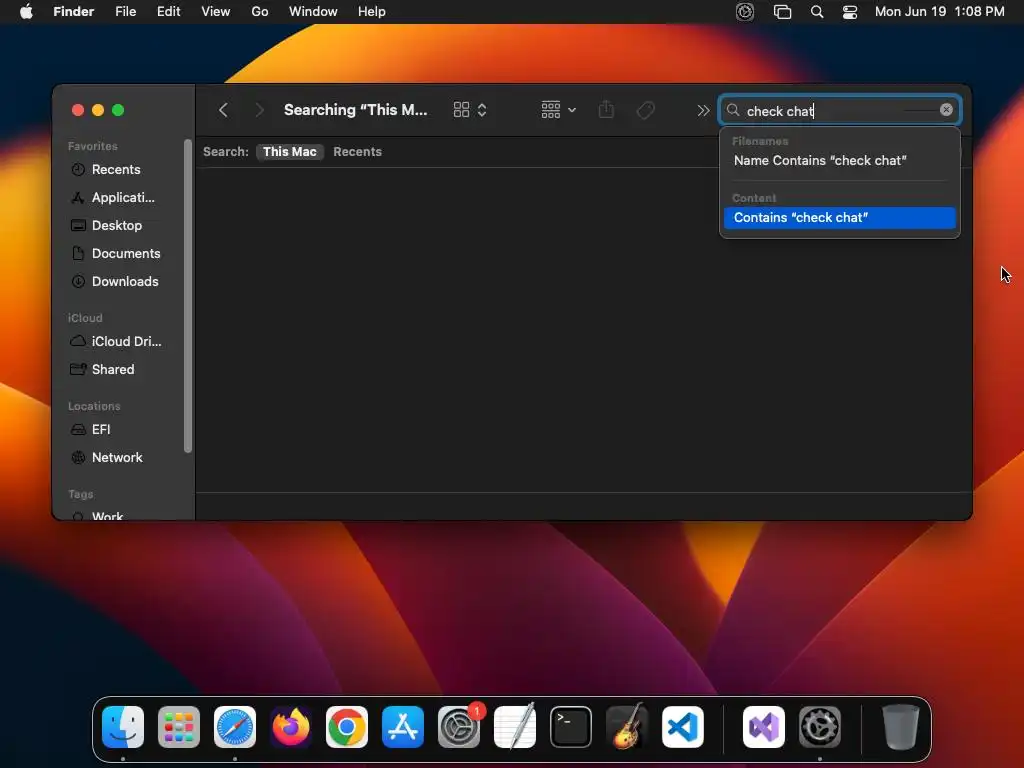Open Downloads in the sidebar
Image resolution: width=1024 pixels, height=768 pixels.
(118, 281)
